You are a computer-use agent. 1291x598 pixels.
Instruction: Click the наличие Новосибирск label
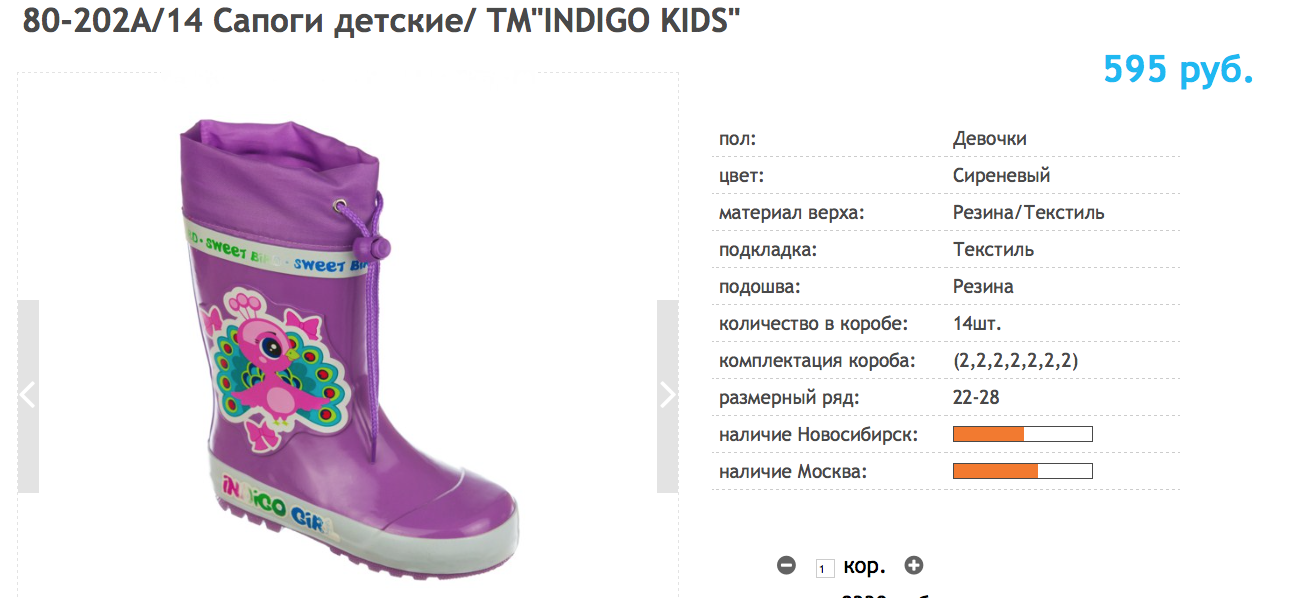pos(818,435)
